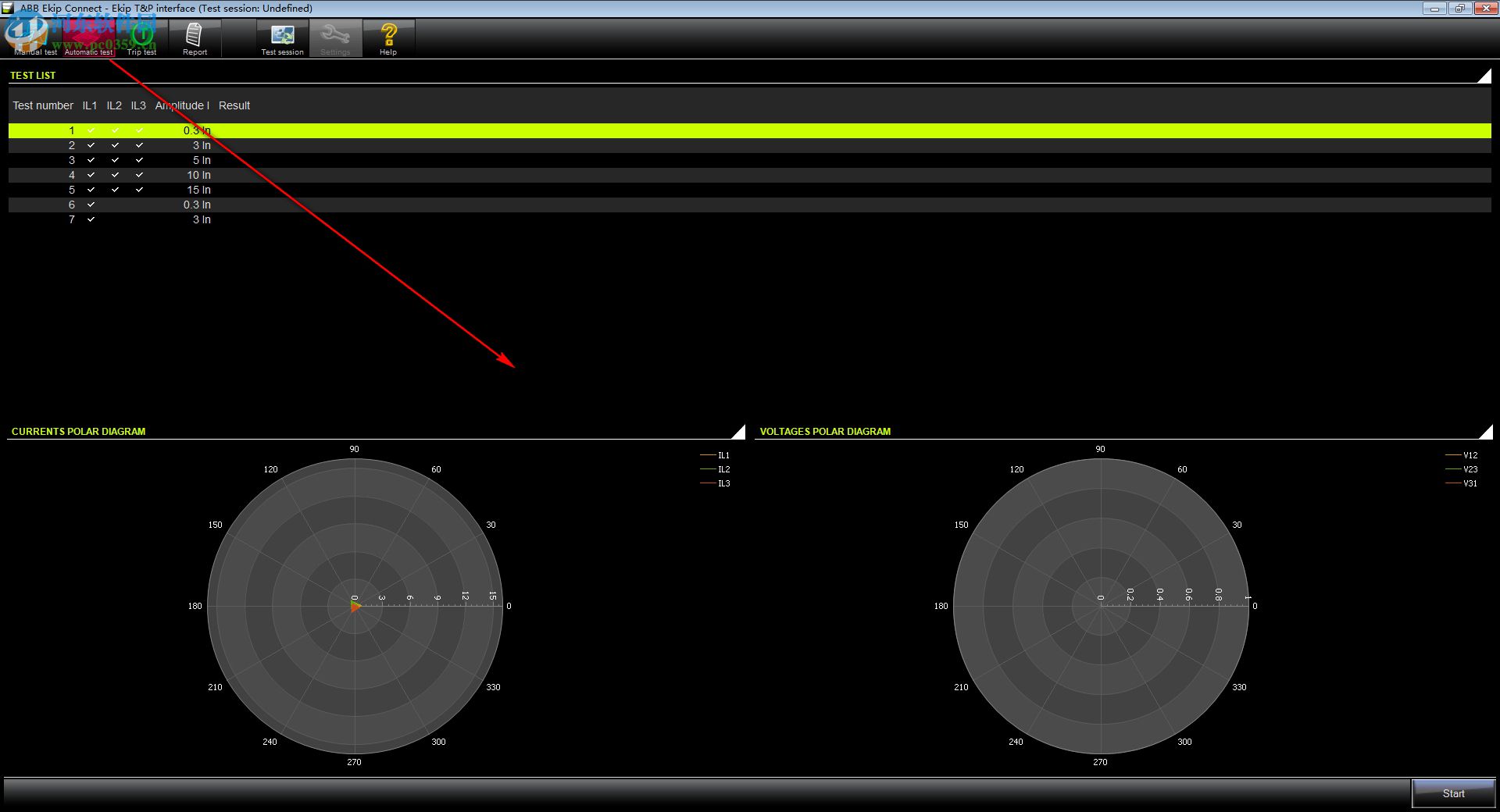Toggle IL1 checkmark in test row 6

91,205
